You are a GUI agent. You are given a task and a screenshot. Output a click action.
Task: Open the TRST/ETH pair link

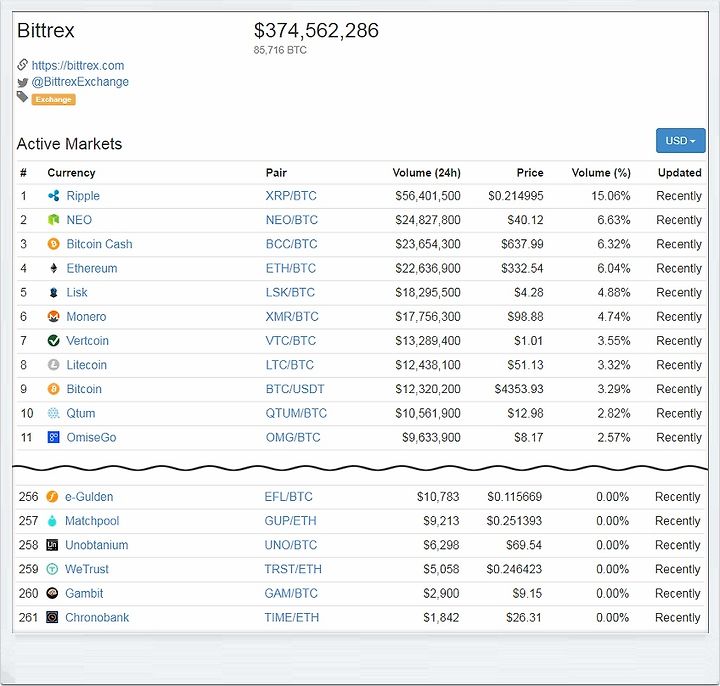click(x=293, y=569)
